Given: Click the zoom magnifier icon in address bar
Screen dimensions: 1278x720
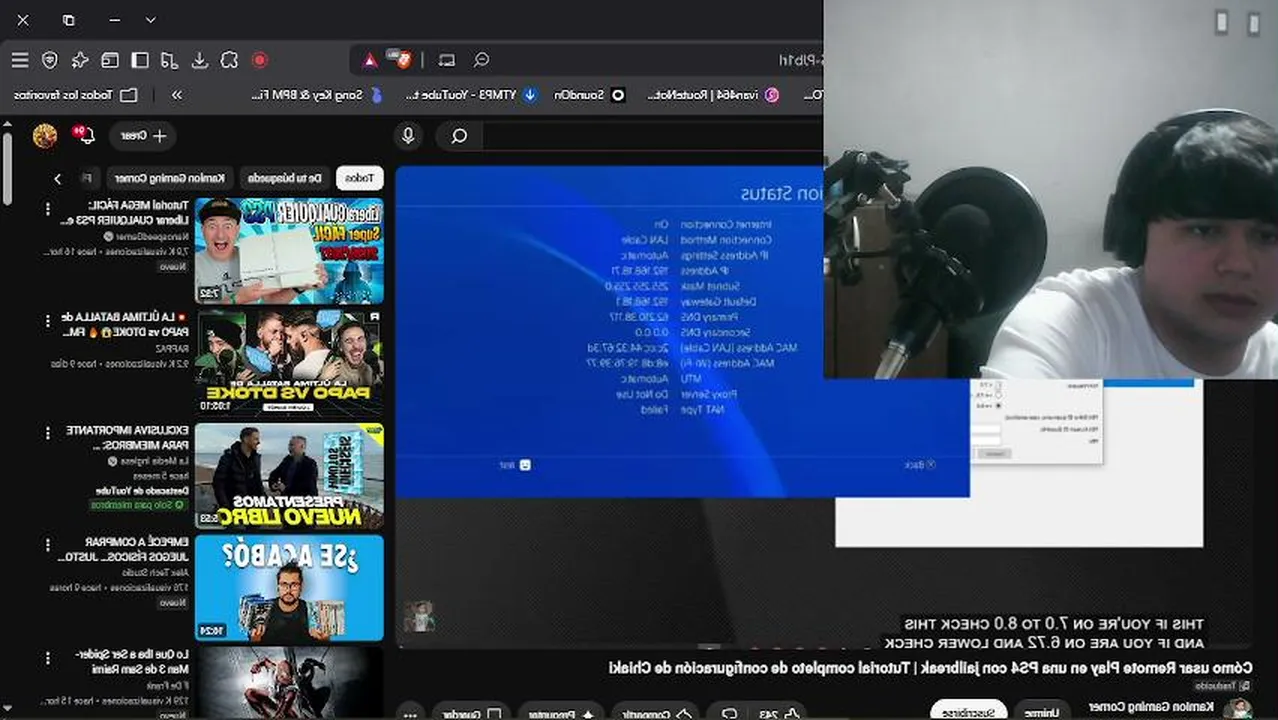Looking at the screenshot, I should pos(481,60).
